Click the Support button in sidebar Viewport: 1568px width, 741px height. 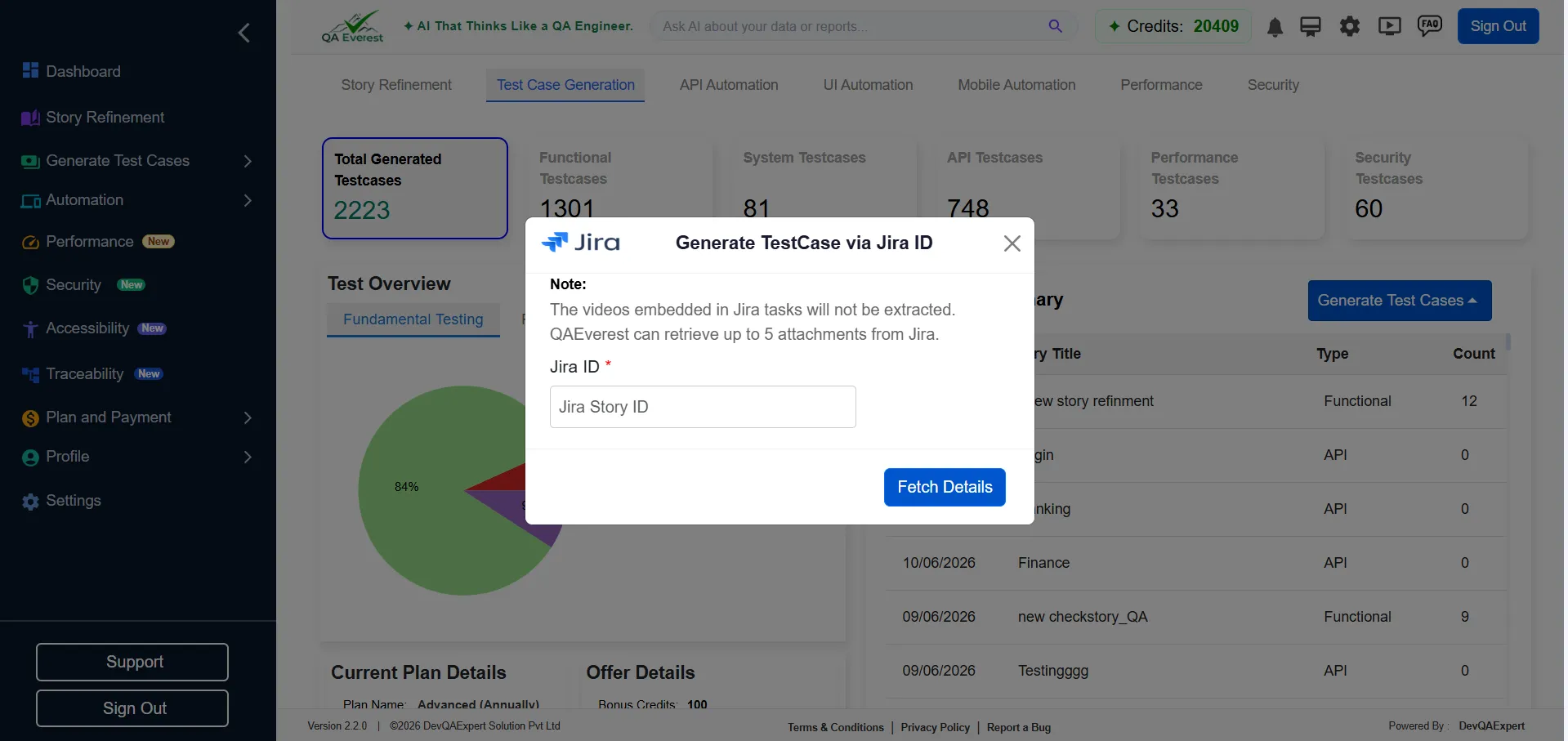(x=132, y=662)
